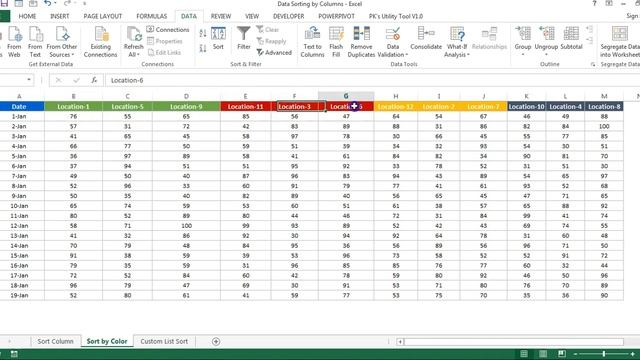Screen dimensions: 640x360
Task: Click Text to Columns
Action: (312, 41)
